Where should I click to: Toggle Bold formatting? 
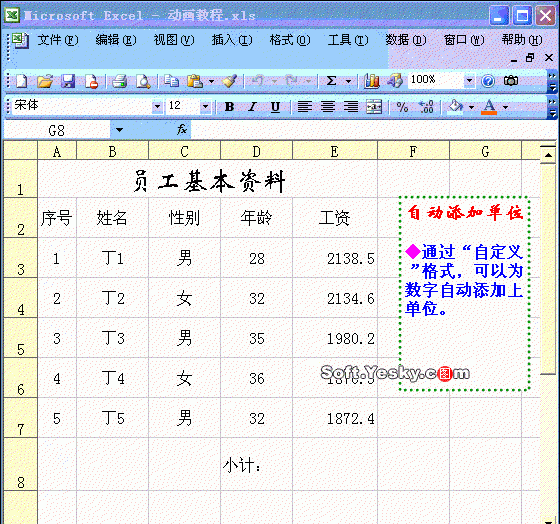(229, 107)
